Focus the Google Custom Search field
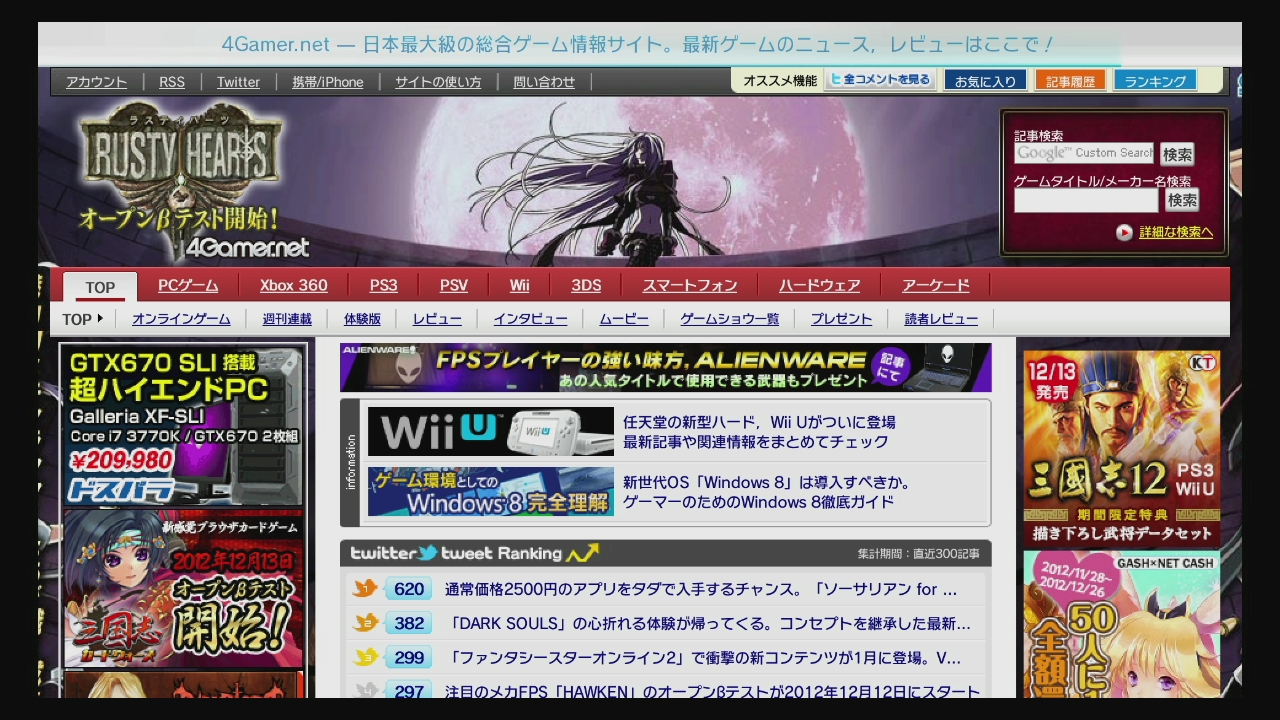The height and width of the screenshot is (720, 1280). (1084, 153)
